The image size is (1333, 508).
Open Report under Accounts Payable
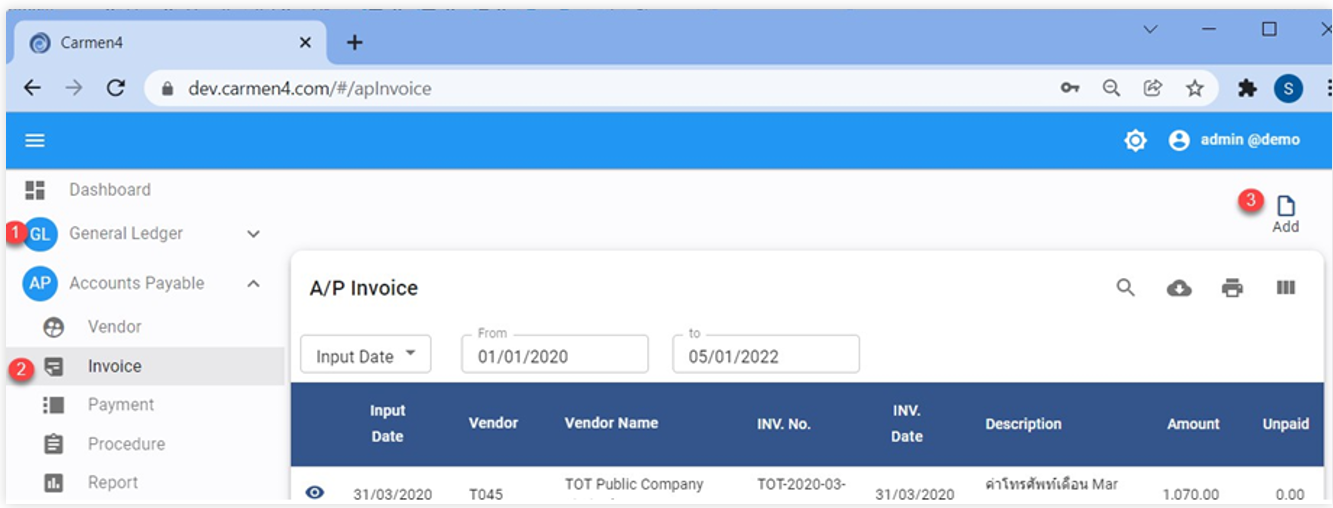click(x=112, y=483)
